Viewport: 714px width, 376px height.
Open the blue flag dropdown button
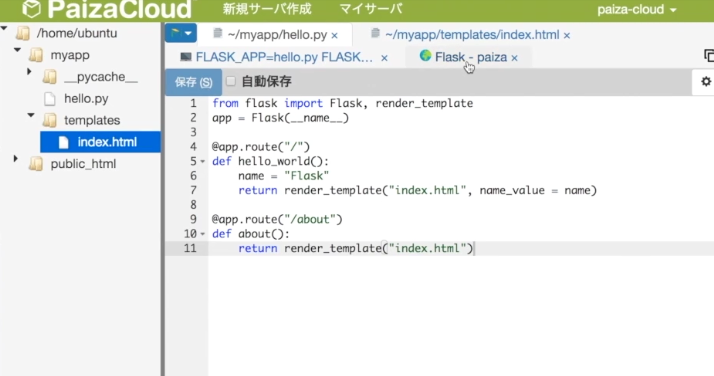pyautogui.click(x=181, y=33)
